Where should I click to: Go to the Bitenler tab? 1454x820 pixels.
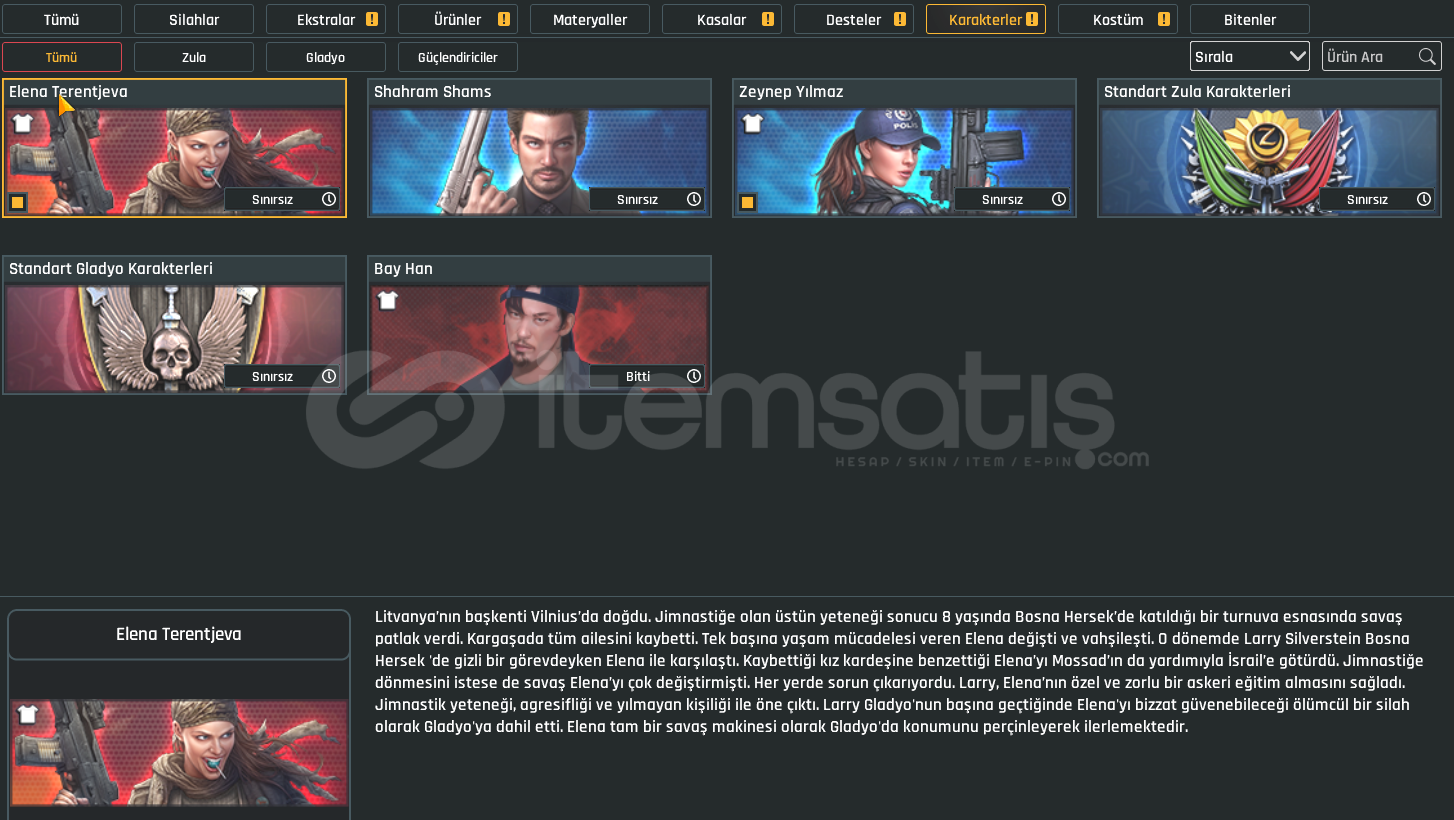click(1250, 19)
